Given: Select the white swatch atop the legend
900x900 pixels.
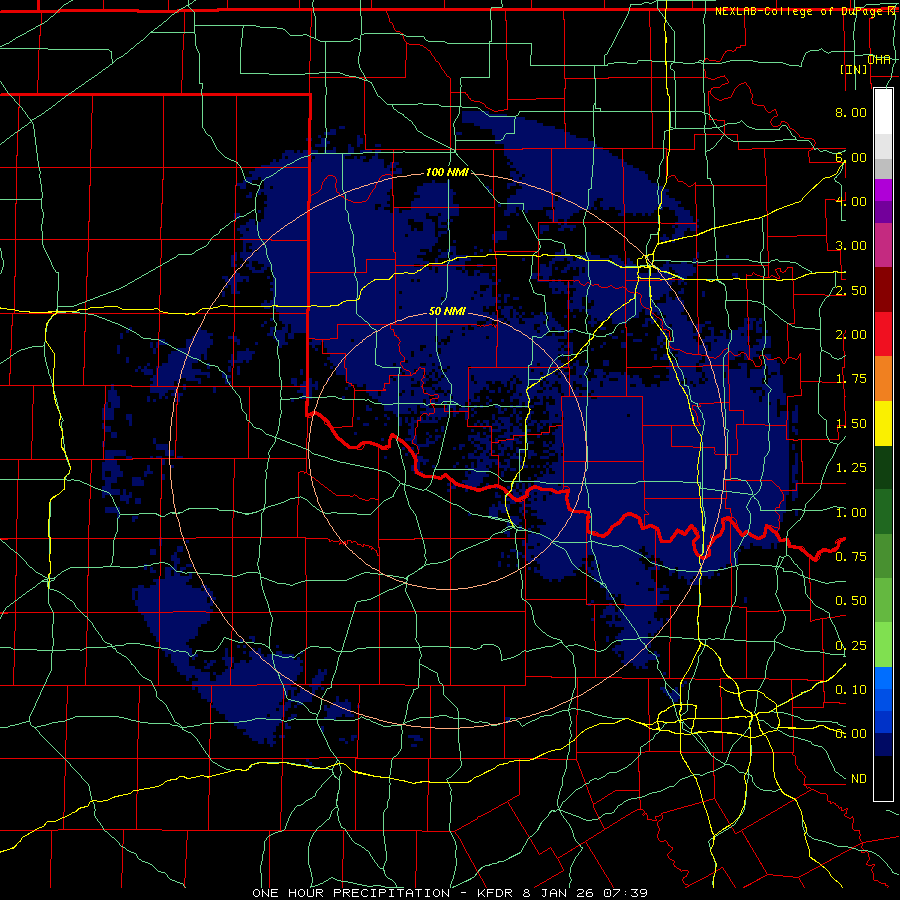Looking at the screenshot, I should tap(883, 112).
